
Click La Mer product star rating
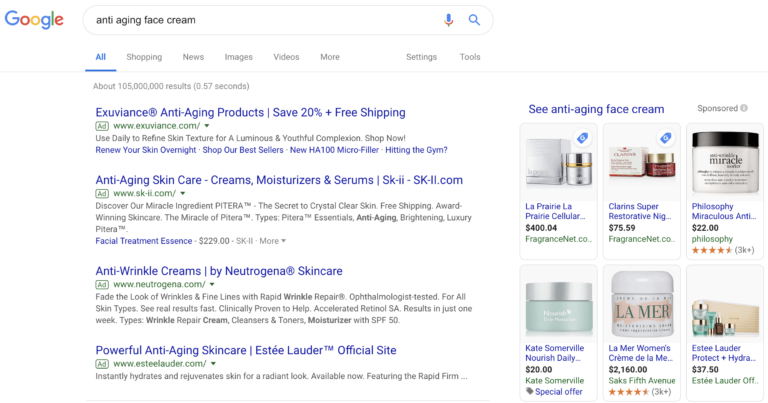(x=628, y=392)
